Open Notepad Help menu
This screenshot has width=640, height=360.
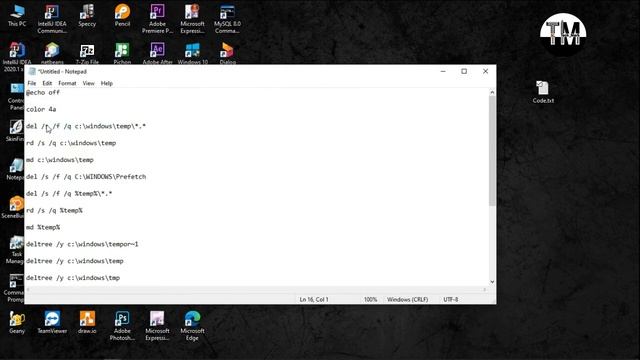[107, 83]
